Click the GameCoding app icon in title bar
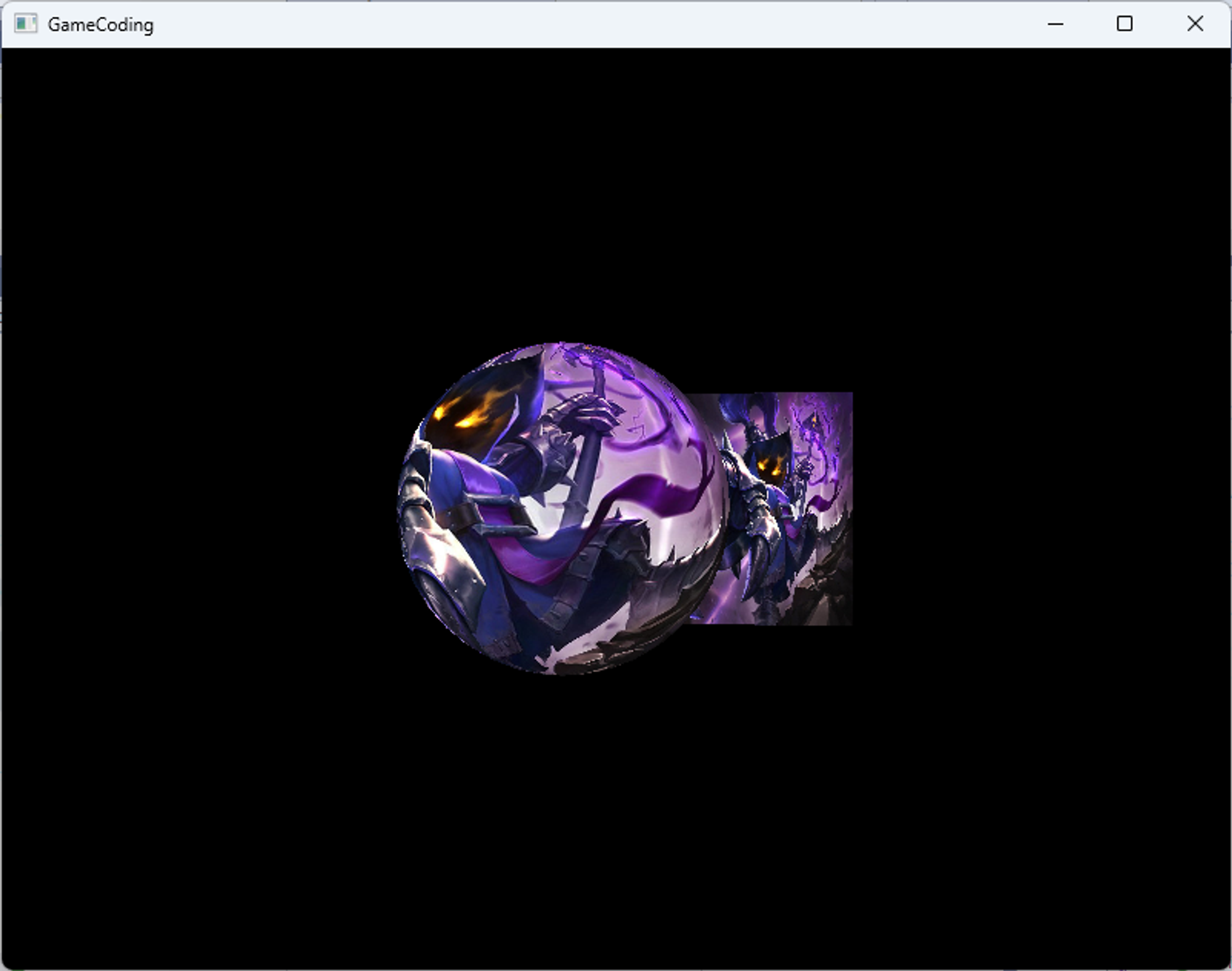Screen dimensions: 1232x971 point(25,24)
